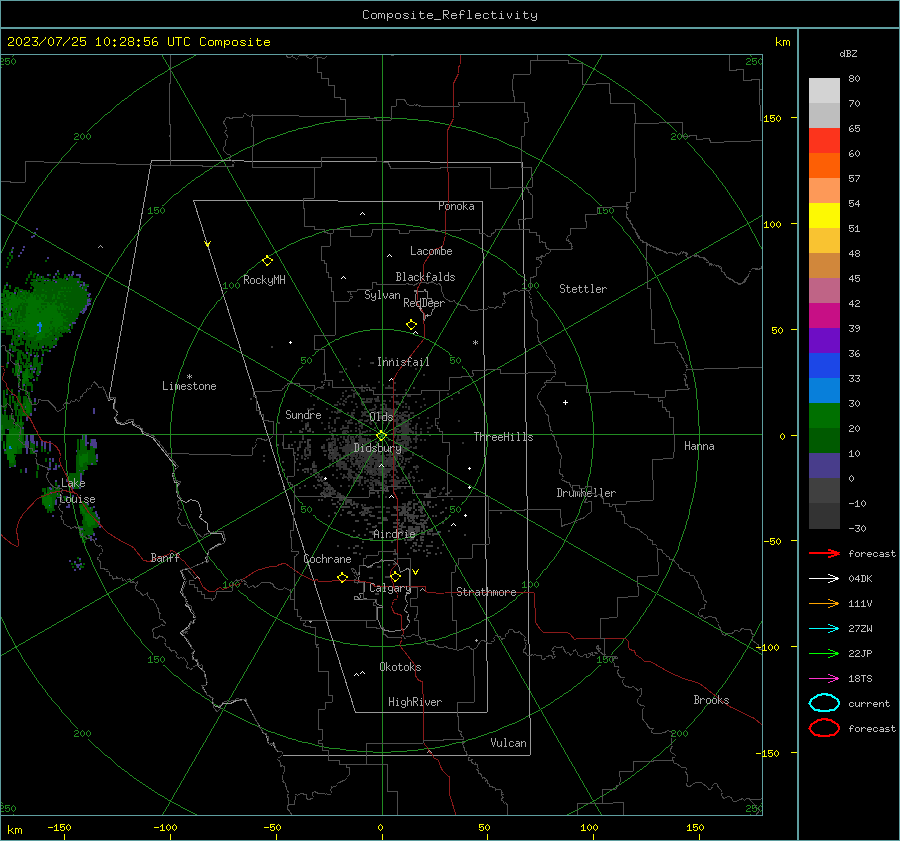
Task: Click the Brooks map label
Action: 711,700
